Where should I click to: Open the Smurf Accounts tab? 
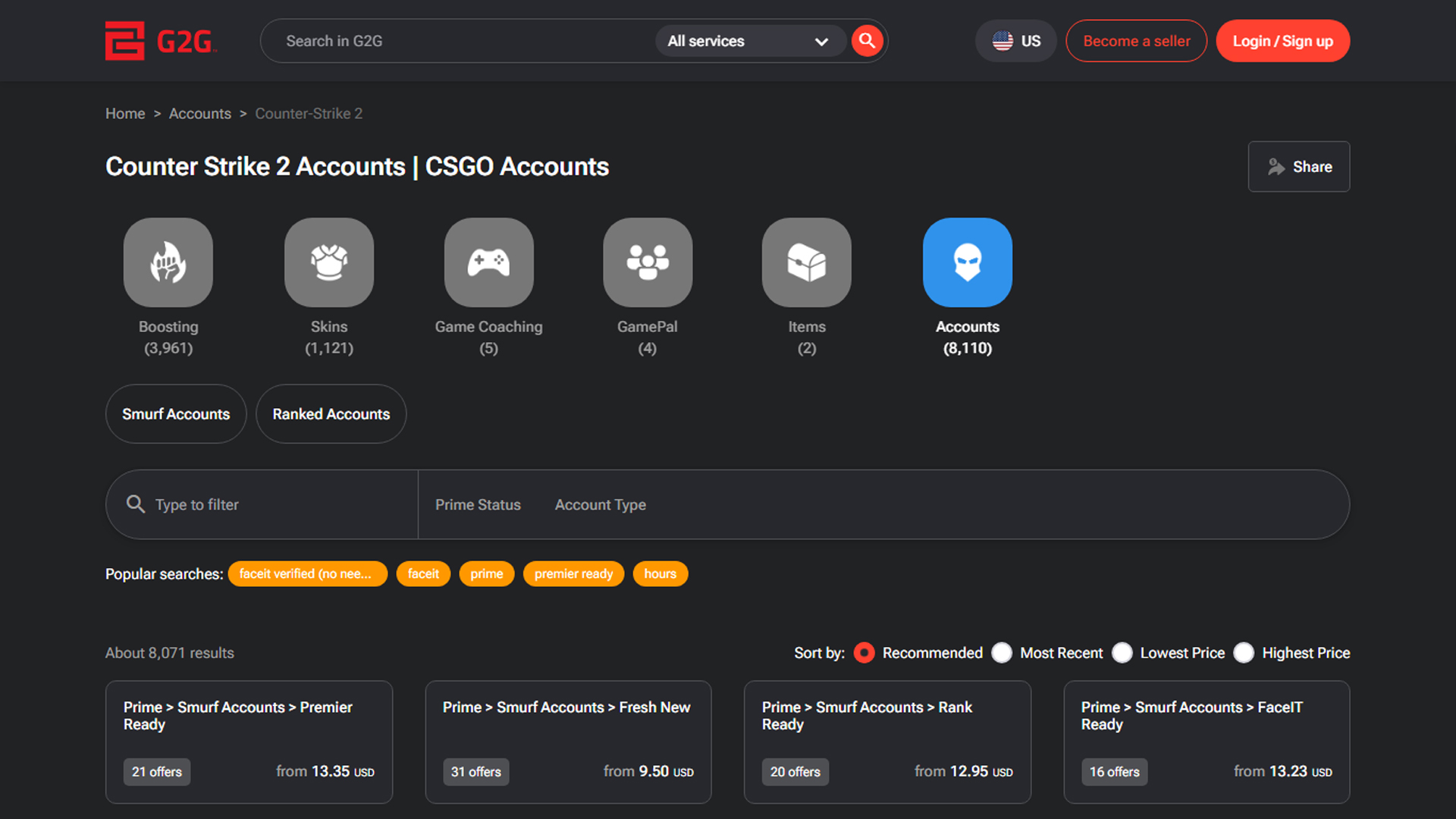tap(175, 414)
